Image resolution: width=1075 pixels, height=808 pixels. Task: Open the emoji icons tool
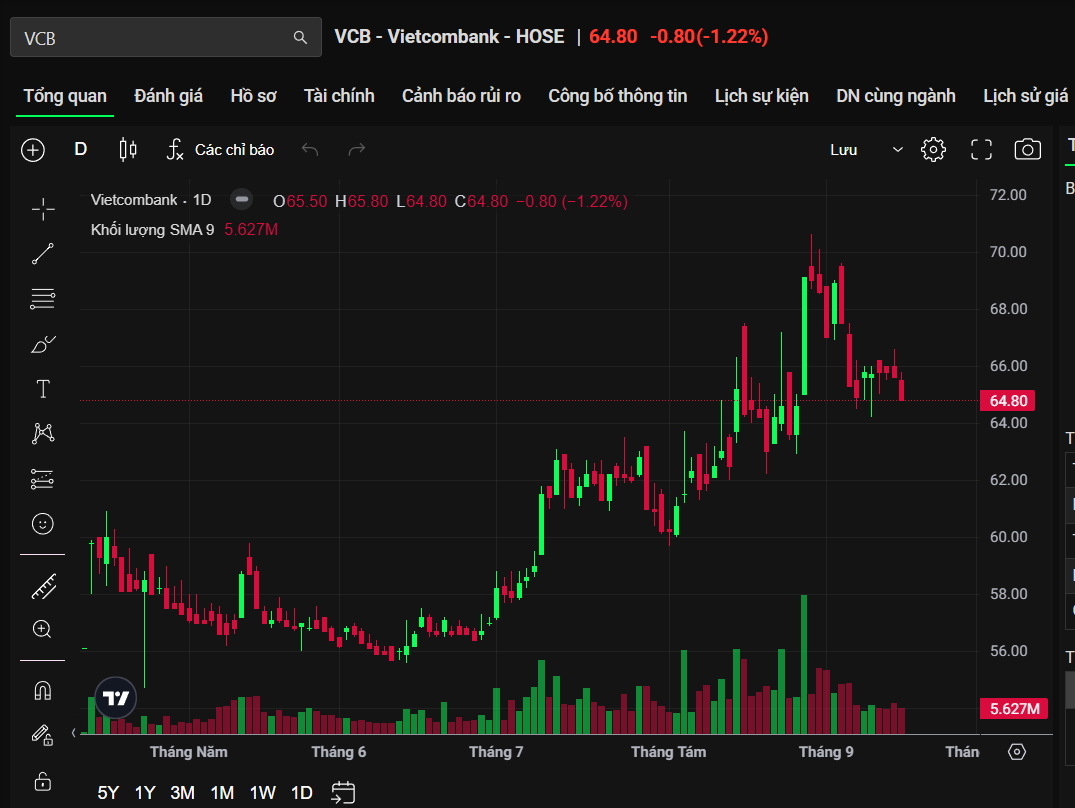[x=43, y=524]
